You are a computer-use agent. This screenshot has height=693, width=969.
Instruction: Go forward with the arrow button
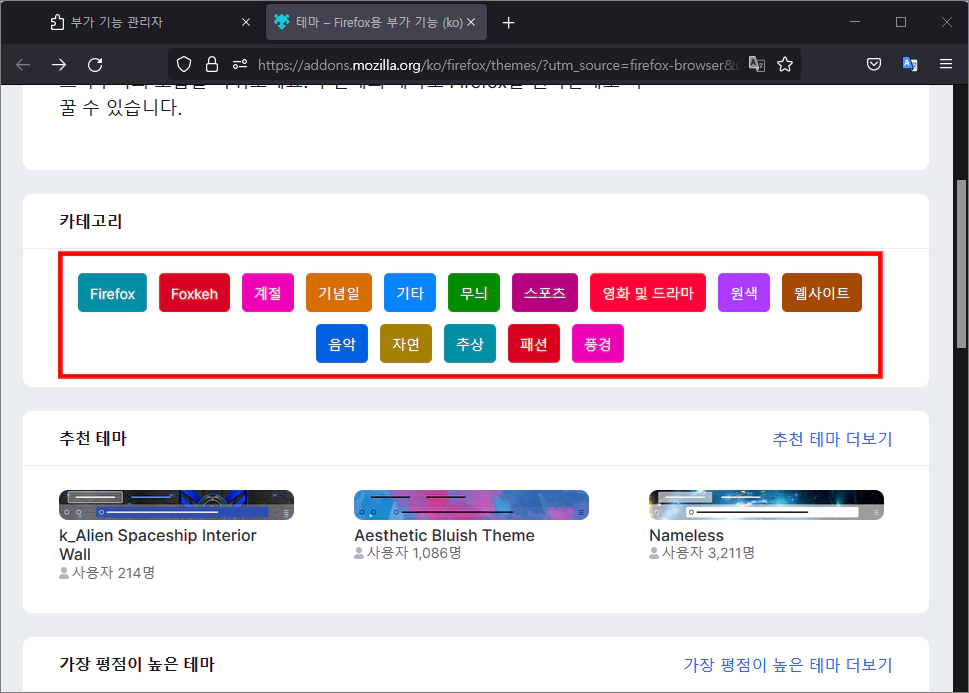tap(59, 64)
